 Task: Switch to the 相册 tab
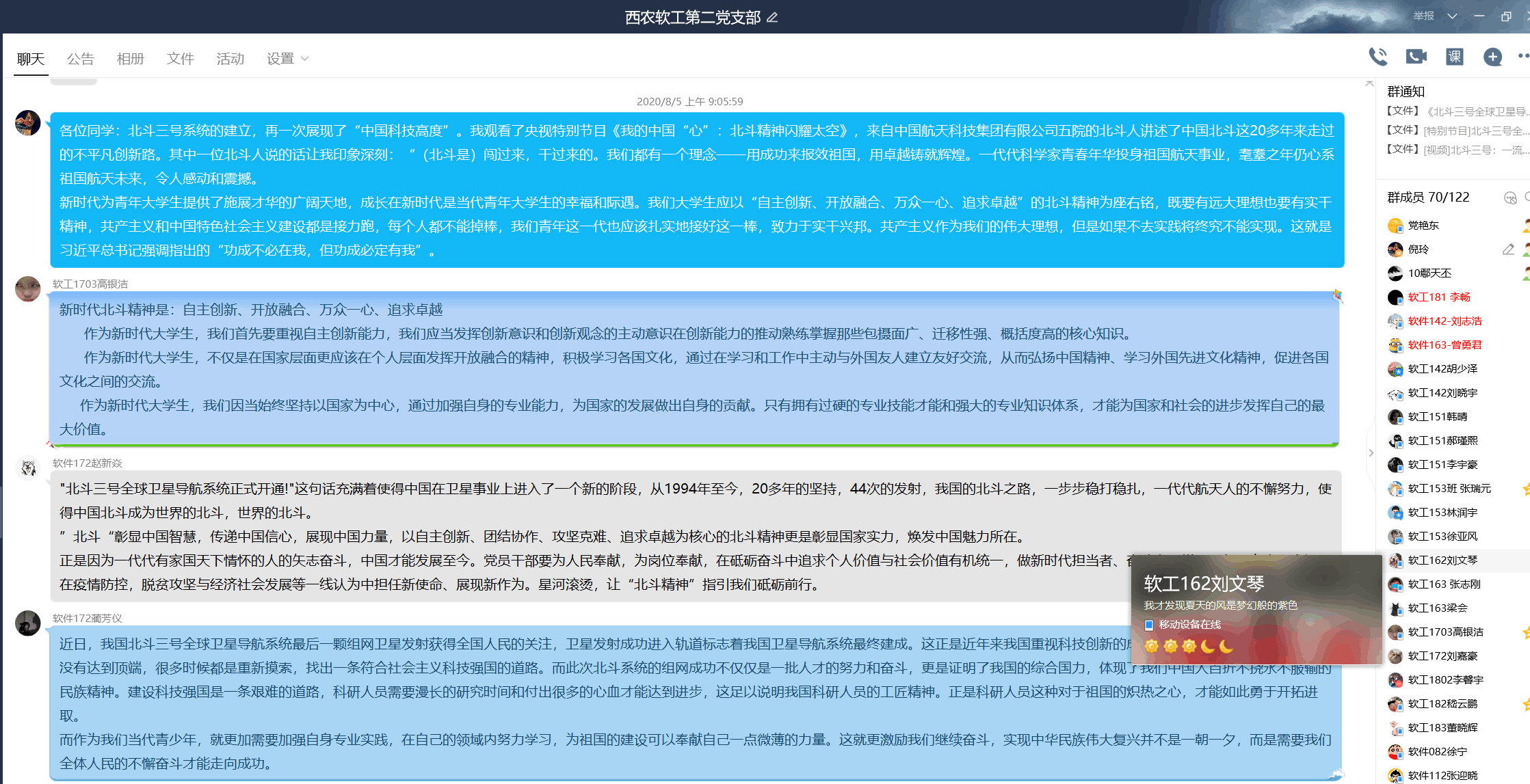click(130, 59)
